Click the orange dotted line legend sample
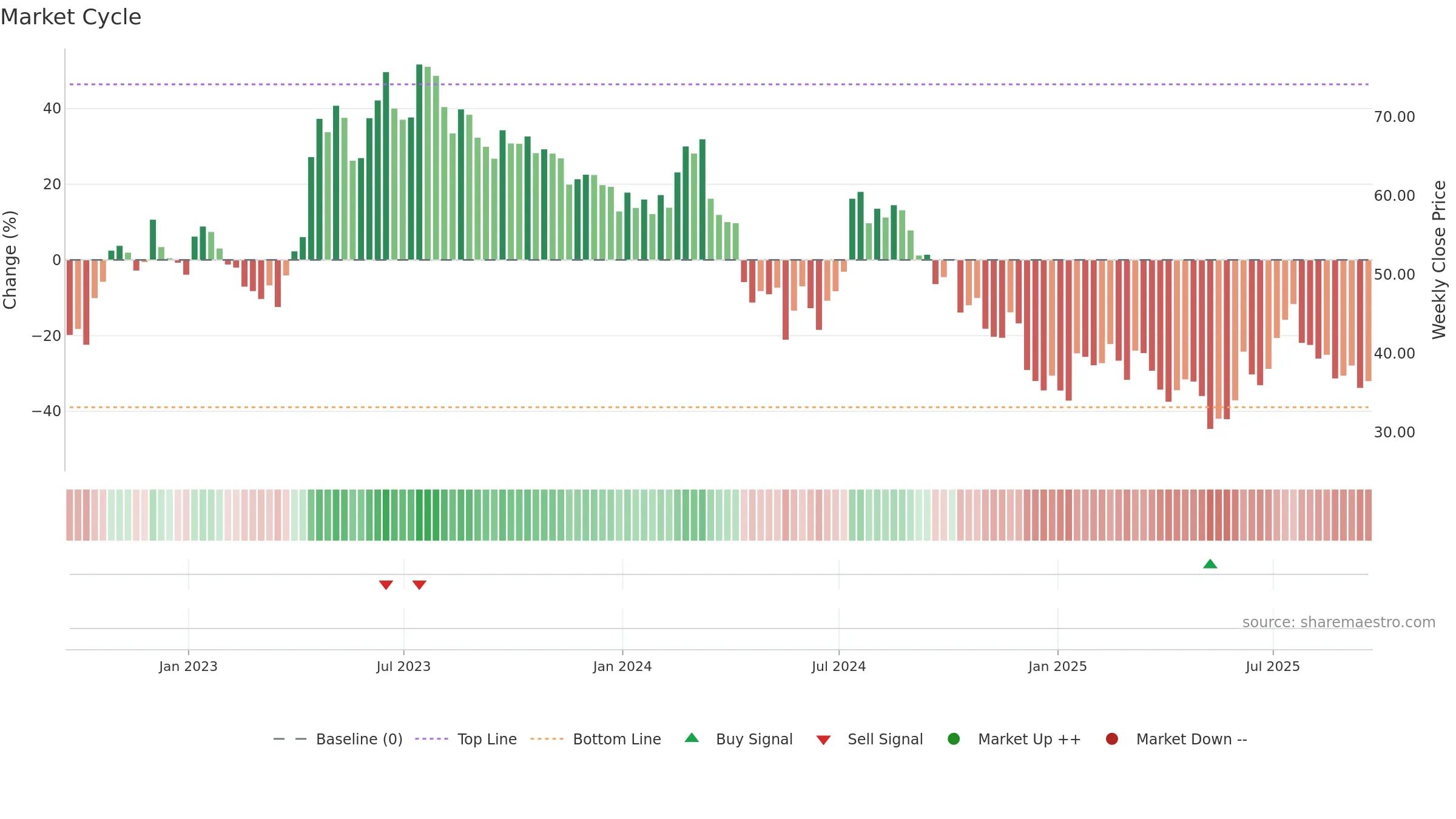Screen dimensions: 1456x819 [547, 739]
